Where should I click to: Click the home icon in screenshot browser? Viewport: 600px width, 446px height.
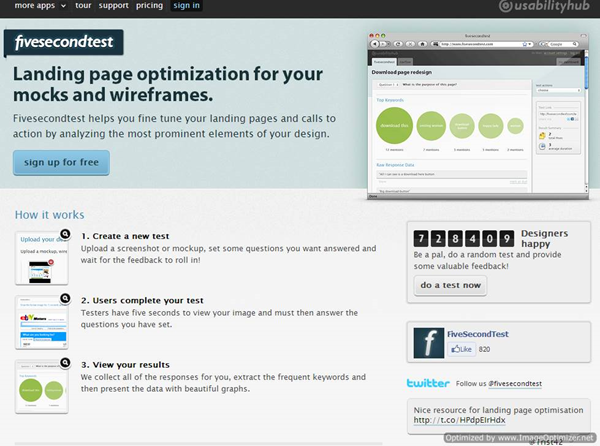tap(422, 44)
